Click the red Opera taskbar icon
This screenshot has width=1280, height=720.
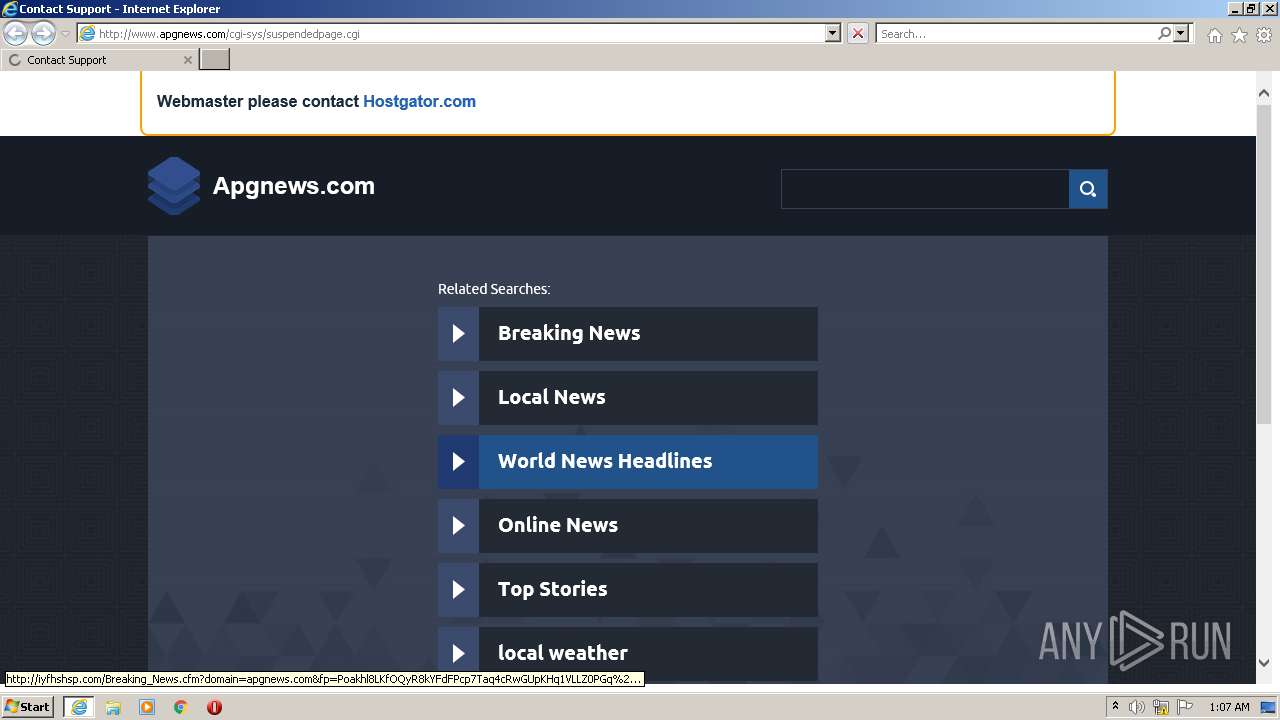click(214, 707)
